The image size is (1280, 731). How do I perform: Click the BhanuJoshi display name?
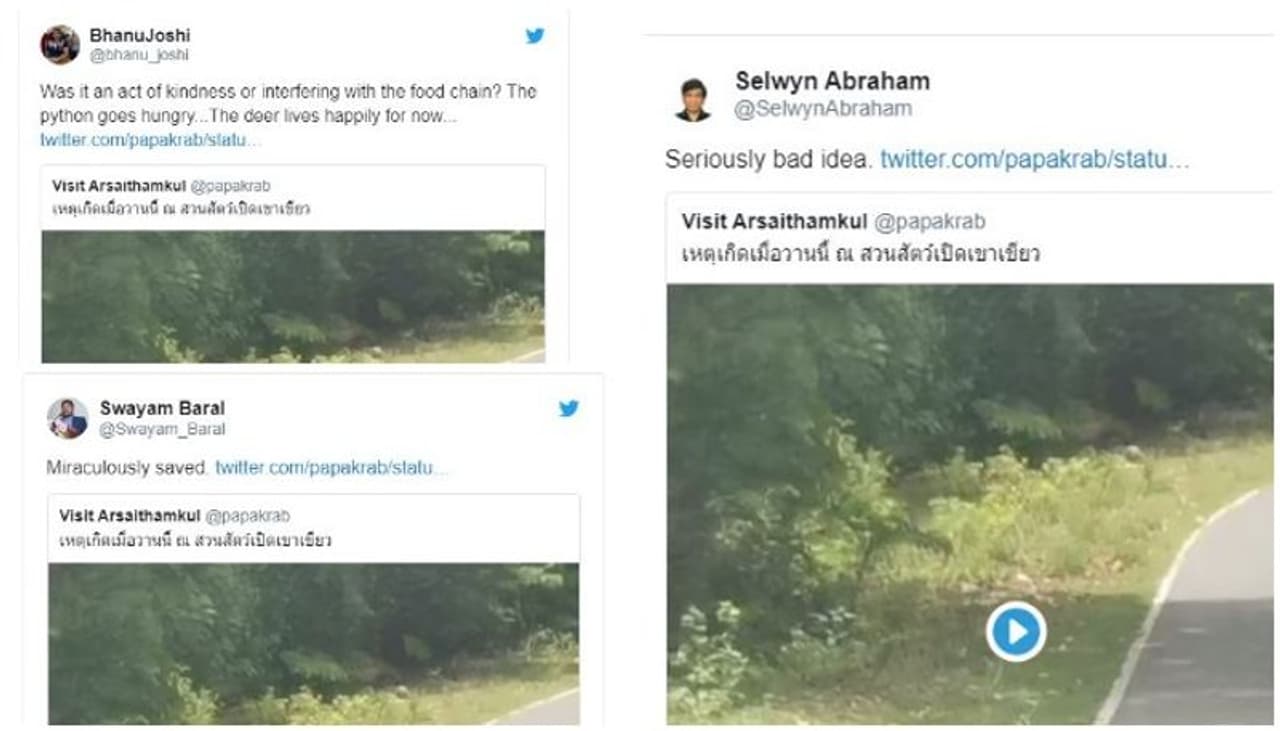(x=139, y=35)
